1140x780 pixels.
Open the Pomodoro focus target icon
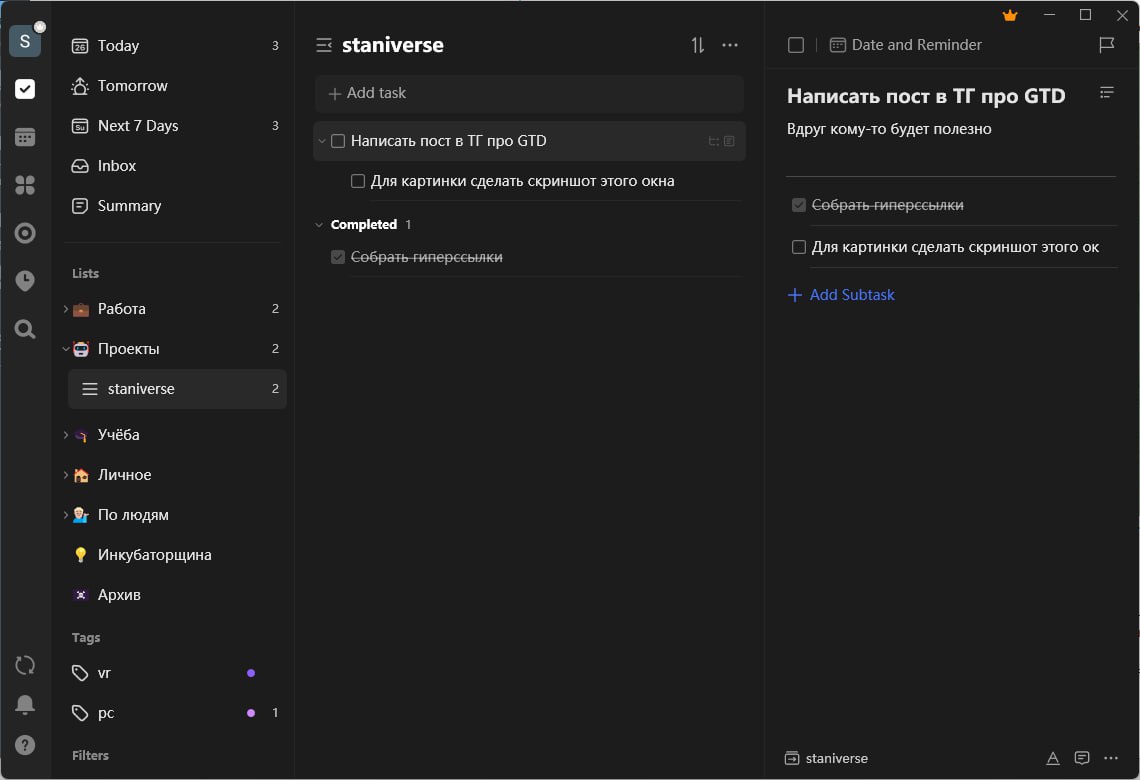pyautogui.click(x=25, y=233)
